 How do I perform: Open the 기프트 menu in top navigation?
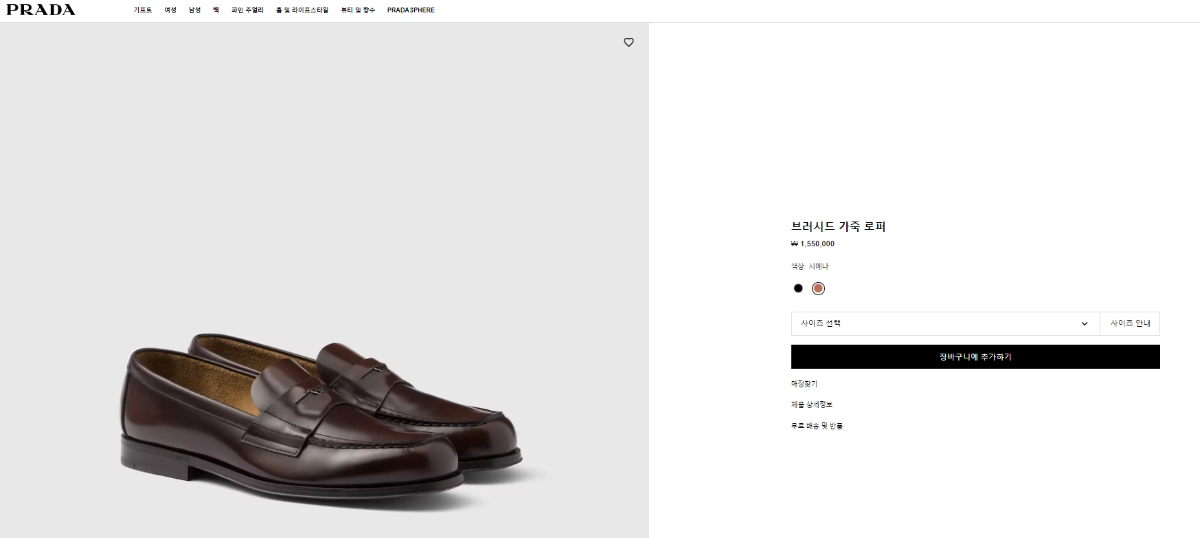[x=143, y=10]
